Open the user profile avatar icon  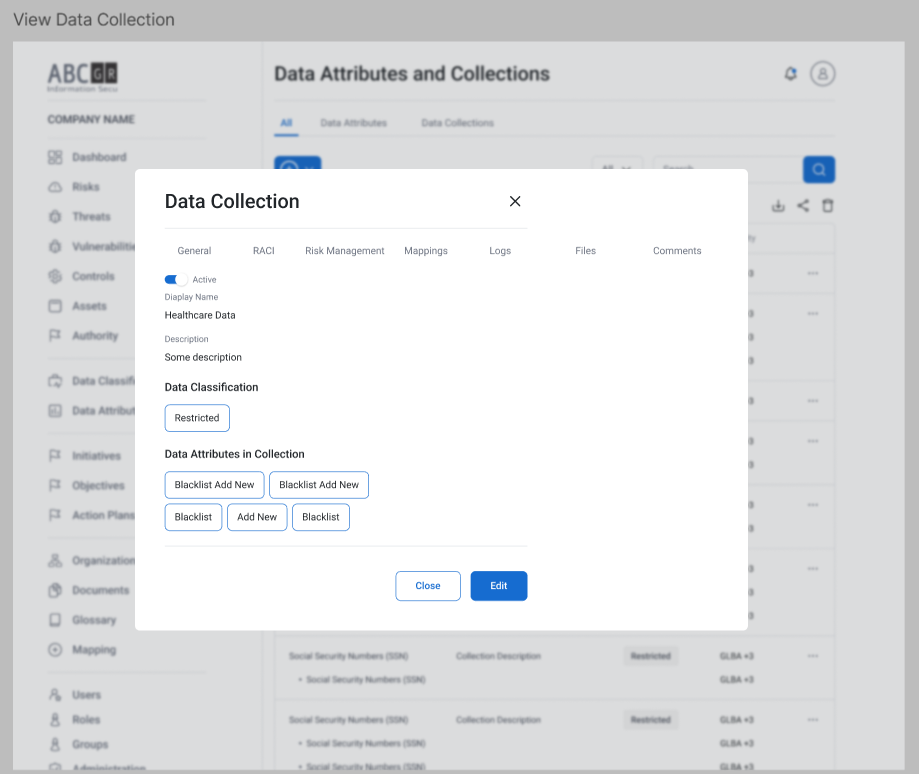pos(822,74)
